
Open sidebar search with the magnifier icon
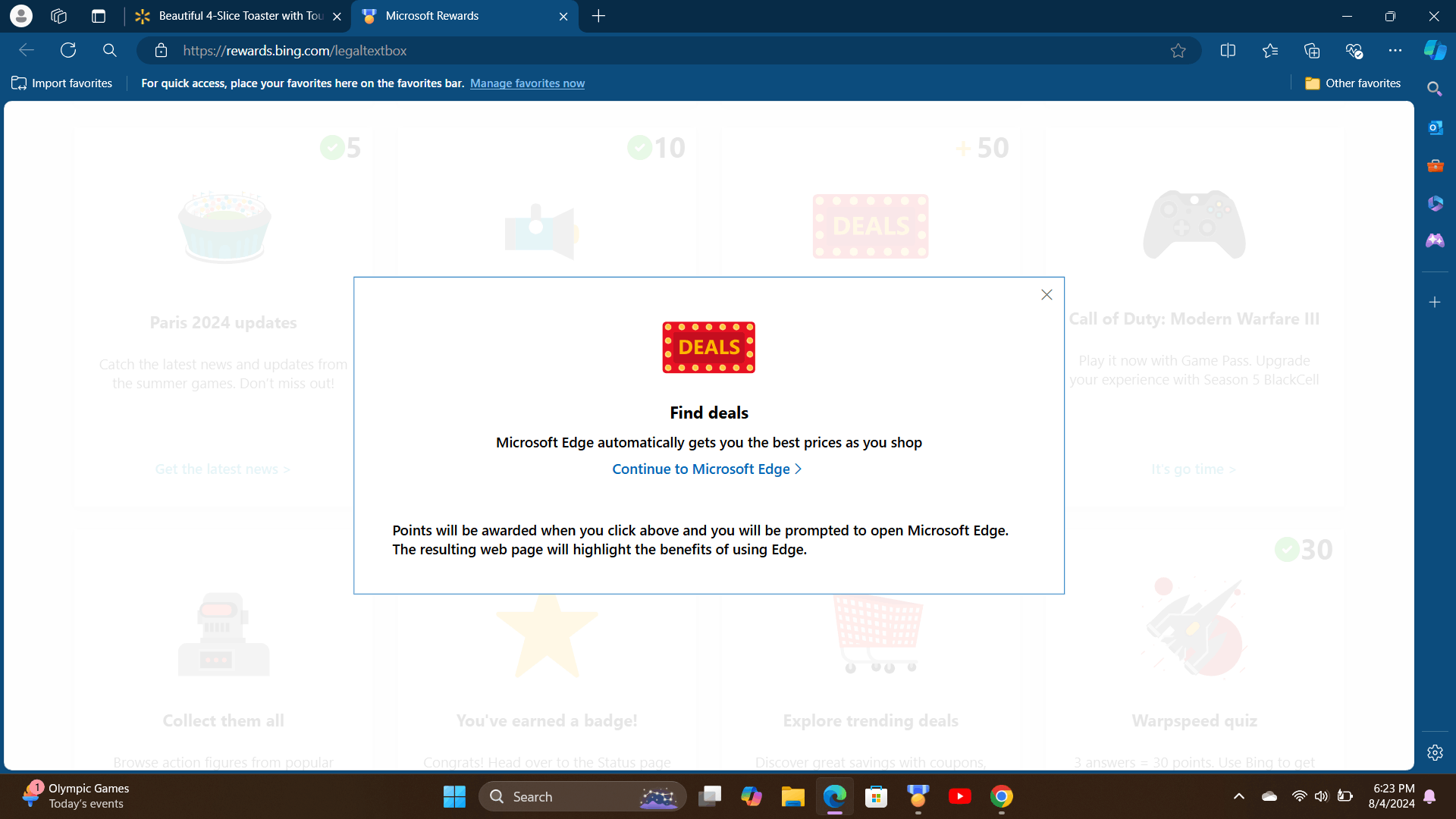pos(1436,89)
